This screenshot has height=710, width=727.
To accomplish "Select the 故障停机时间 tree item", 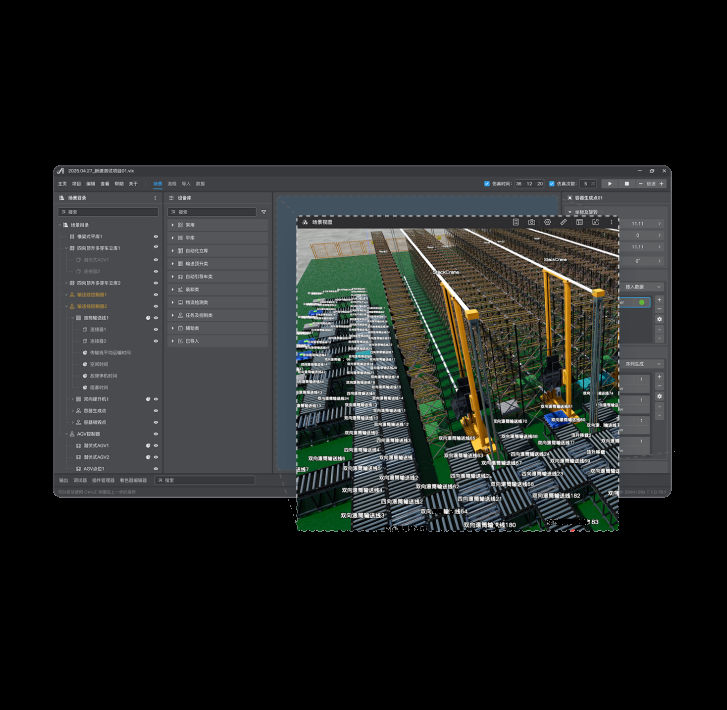I will click(103, 376).
